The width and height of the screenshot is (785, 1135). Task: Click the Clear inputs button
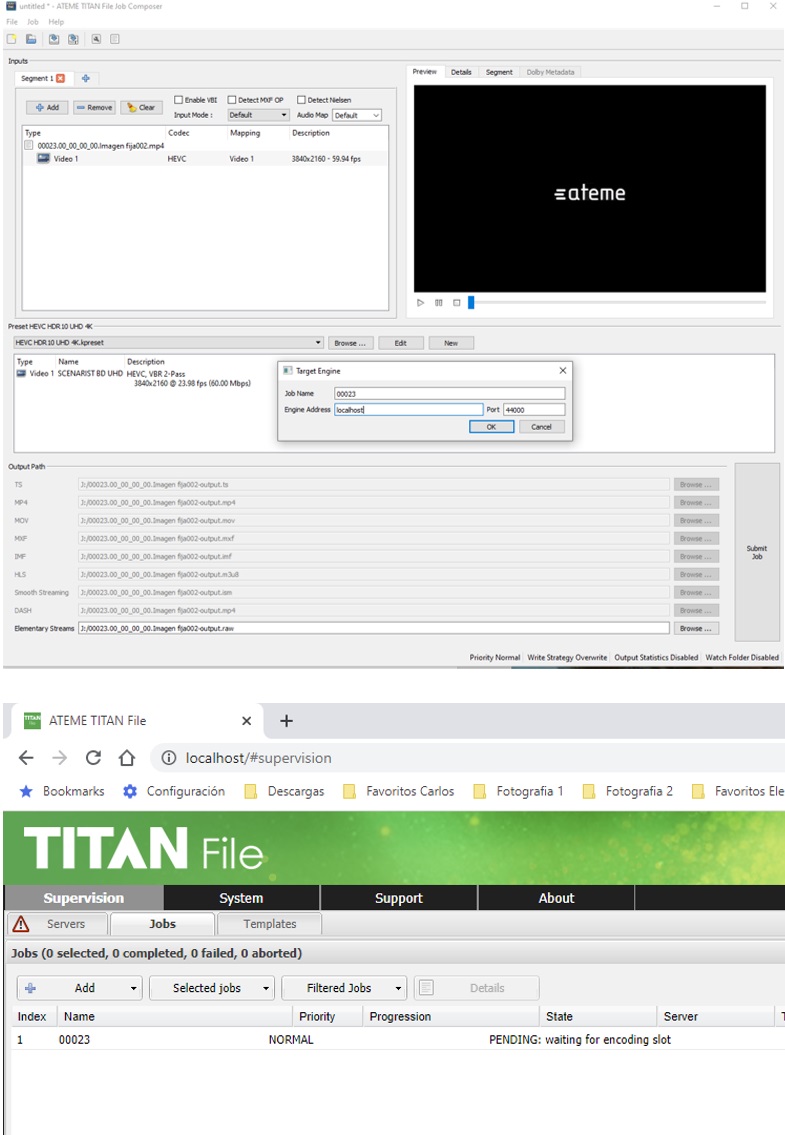141,107
